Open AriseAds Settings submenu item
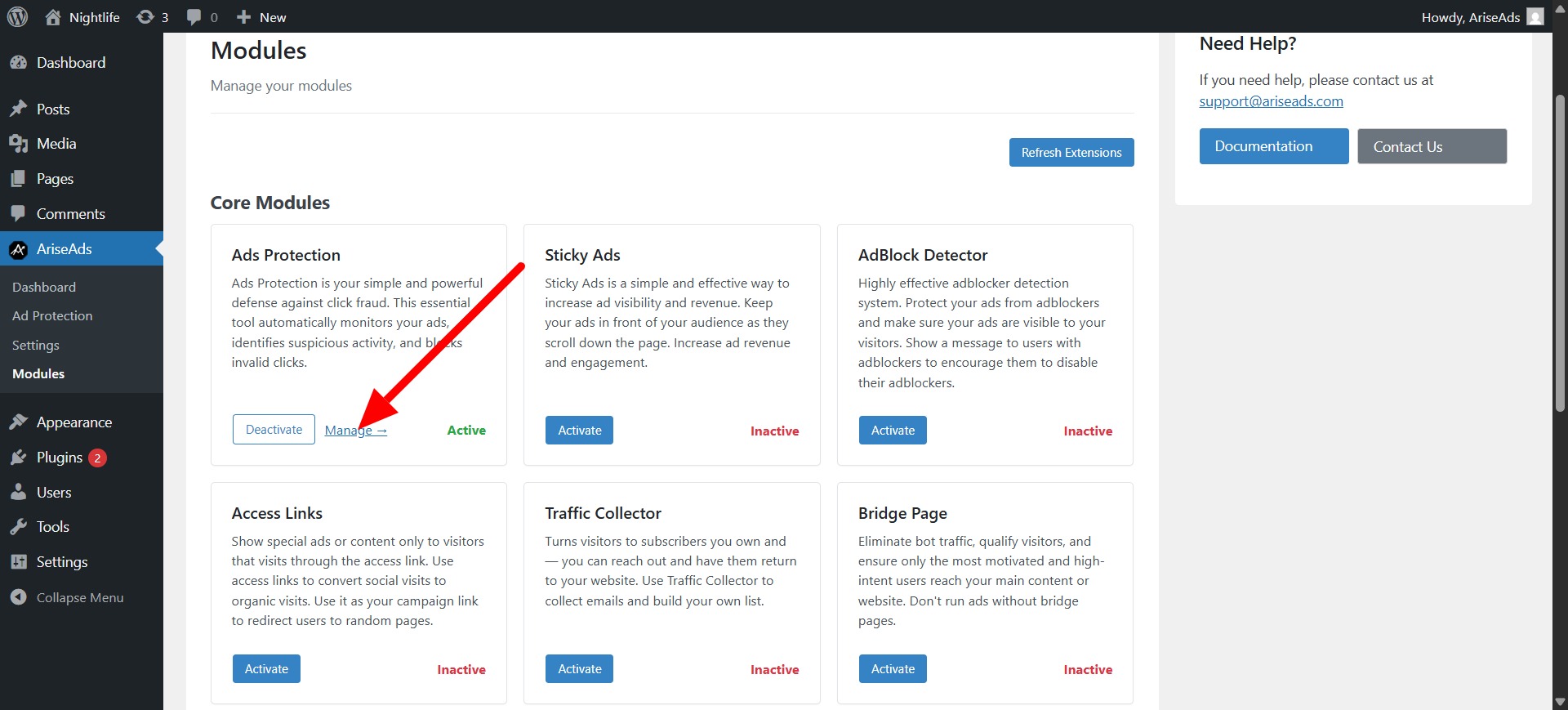Viewport: 1568px width, 710px height. tap(36, 345)
